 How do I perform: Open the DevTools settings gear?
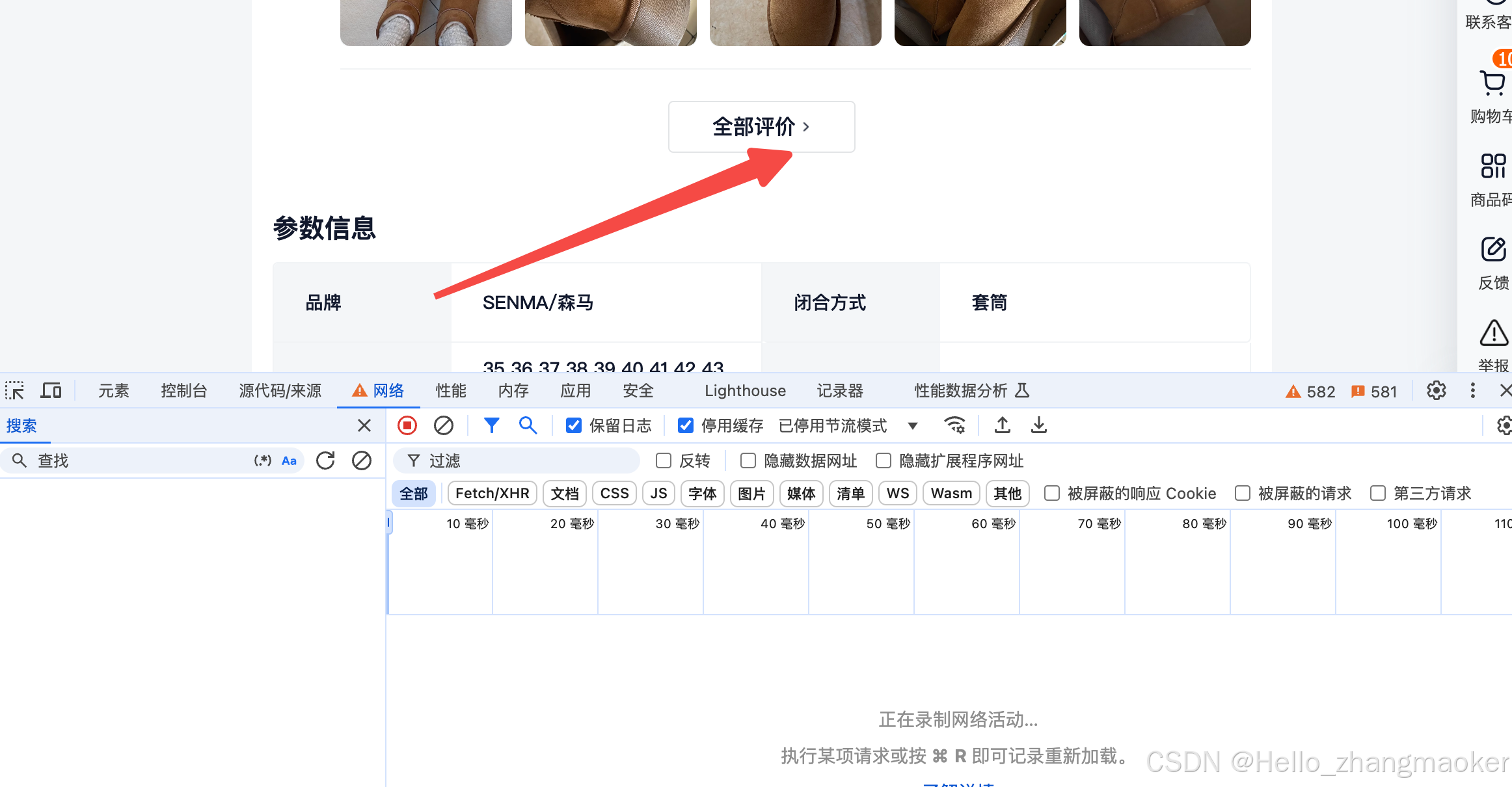click(1436, 391)
